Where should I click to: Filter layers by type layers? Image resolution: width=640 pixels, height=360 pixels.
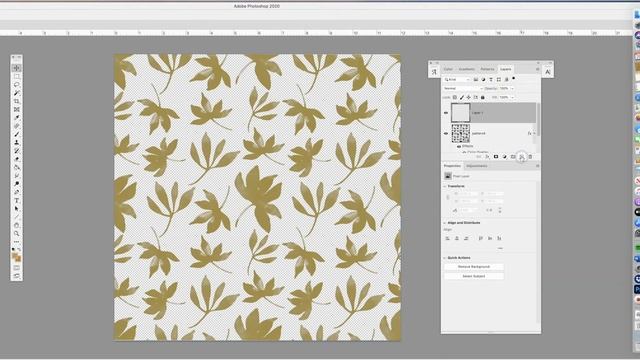point(491,80)
